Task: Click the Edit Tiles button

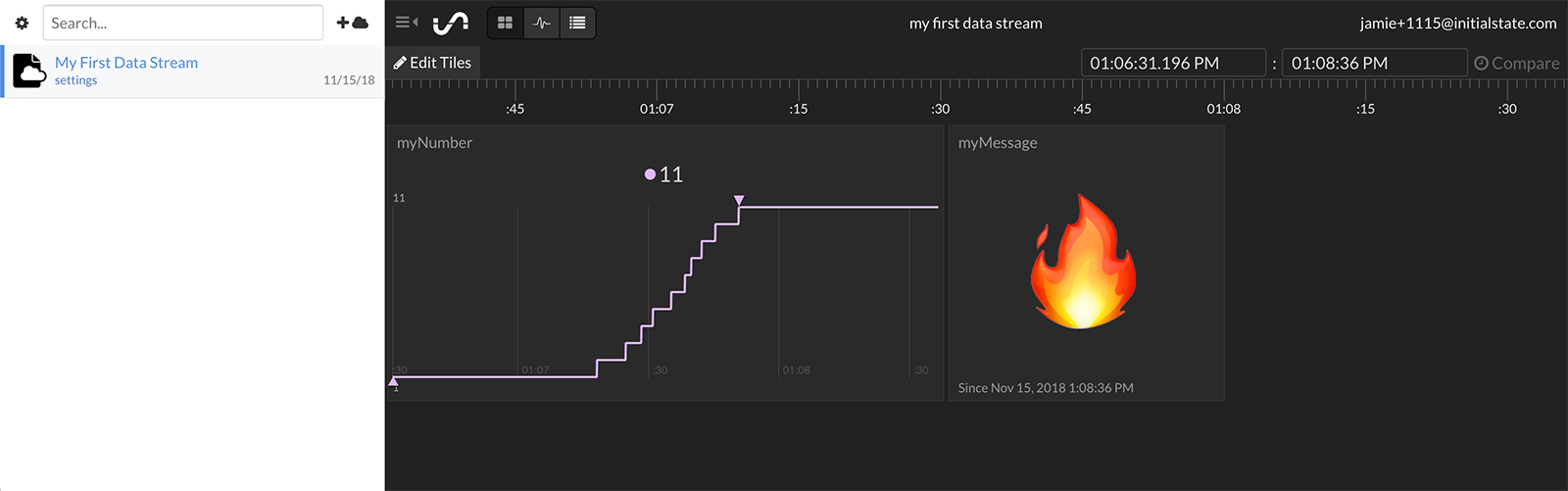Action: pyautogui.click(x=432, y=63)
